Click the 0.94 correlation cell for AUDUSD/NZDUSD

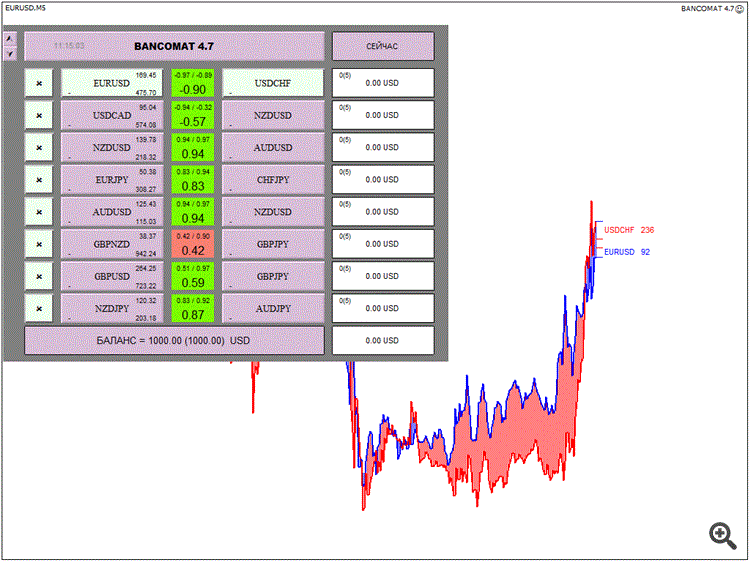(x=193, y=212)
